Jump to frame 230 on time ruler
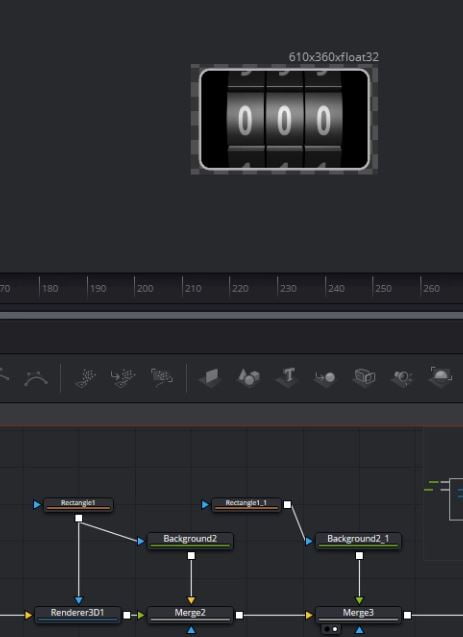 pos(288,288)
